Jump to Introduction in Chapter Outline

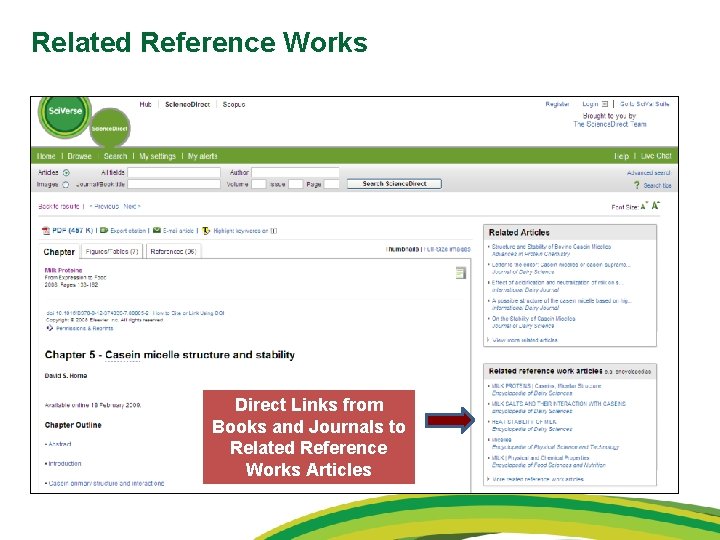pyautogui.click(x=65, y=463)
